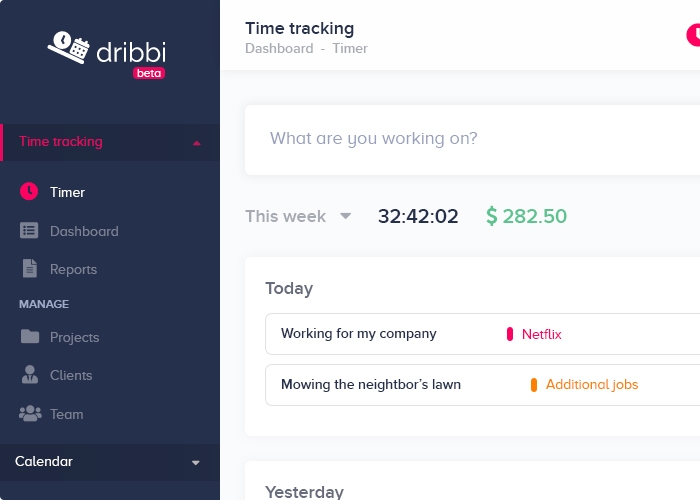The height and width of the screenshot is (500, 700).
Task: Expand the Calendar section arrow
Action: 196,463
